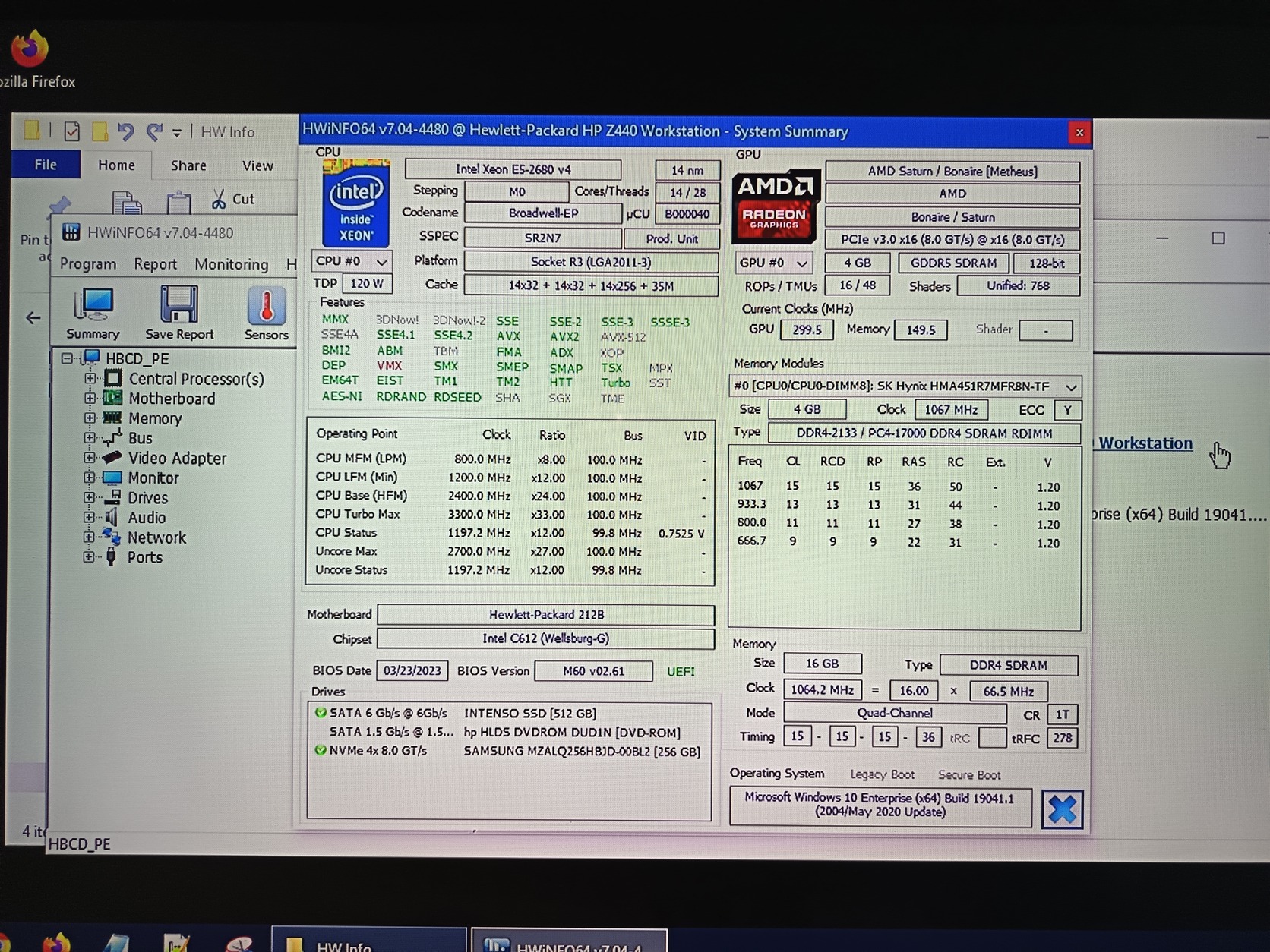
Task: Switch to the Share ribbon tab
Action: click(188, 165)
